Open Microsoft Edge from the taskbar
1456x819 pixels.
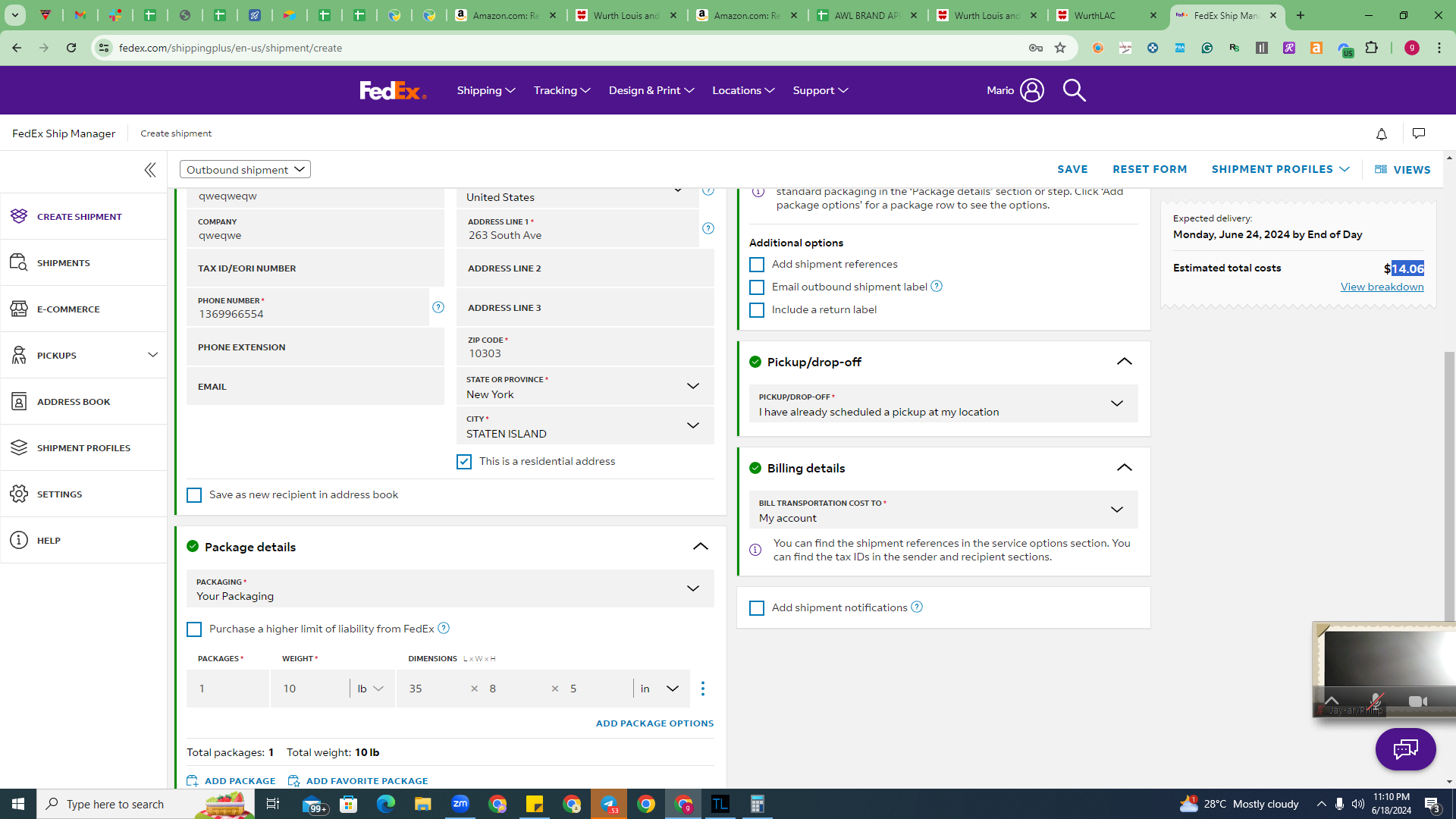tap(386, 804)
